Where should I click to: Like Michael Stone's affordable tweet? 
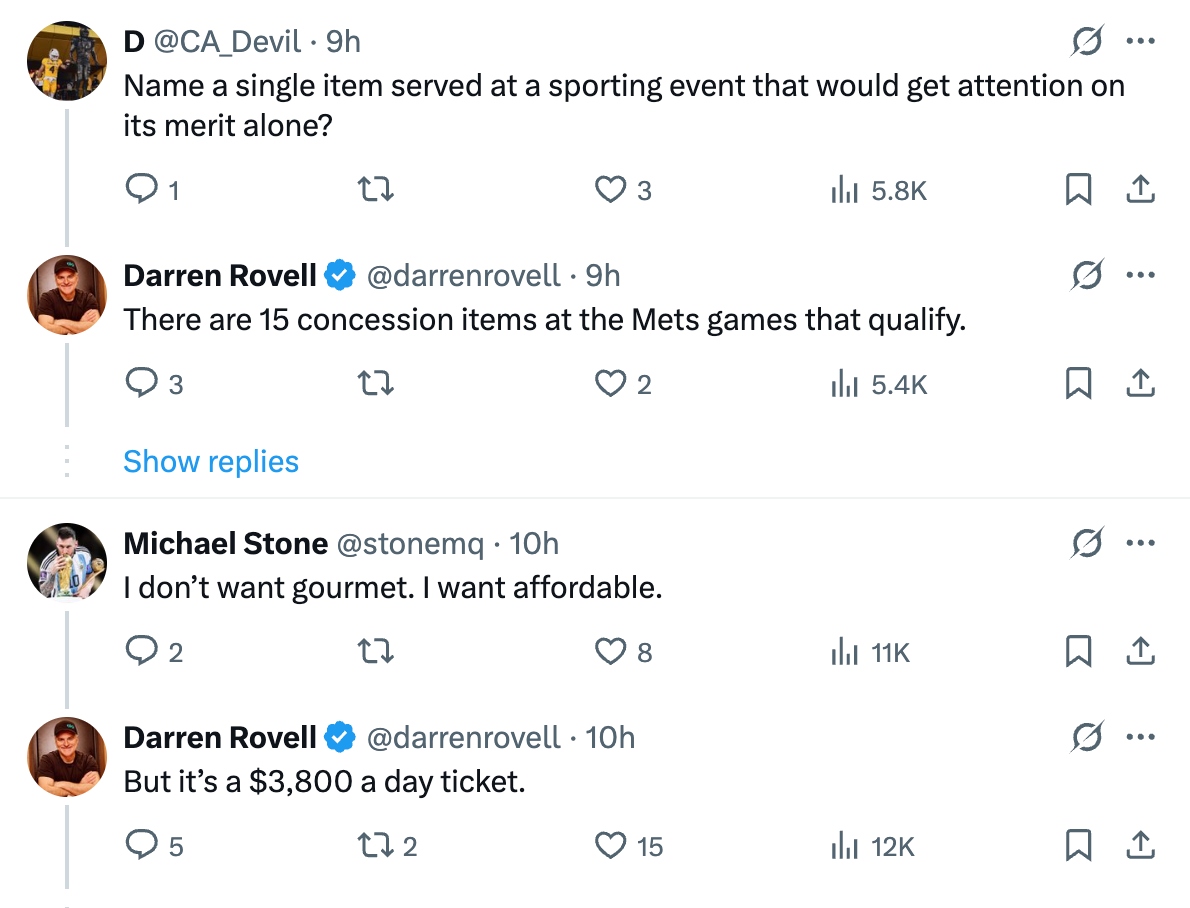[611, 652]
